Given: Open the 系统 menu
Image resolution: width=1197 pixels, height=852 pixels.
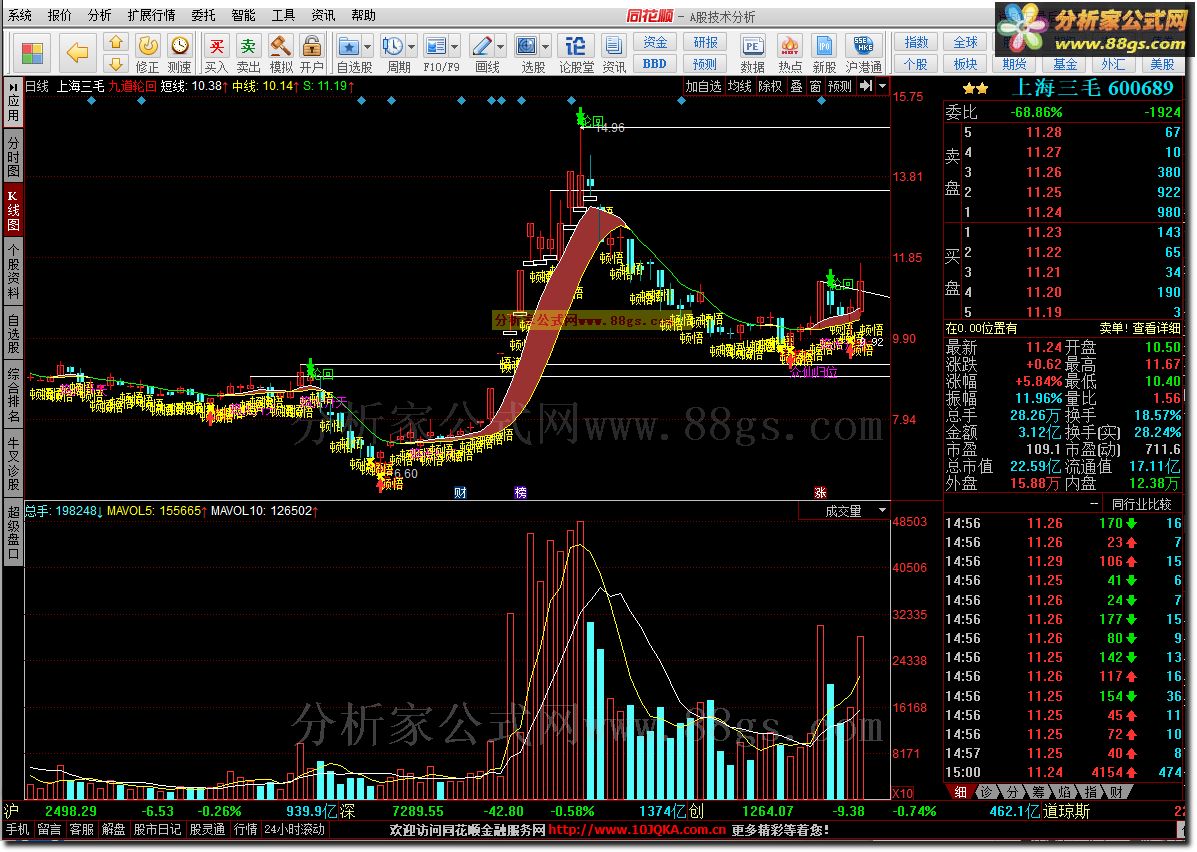Looking at the screenshot, I should click(x=20, y=15).
